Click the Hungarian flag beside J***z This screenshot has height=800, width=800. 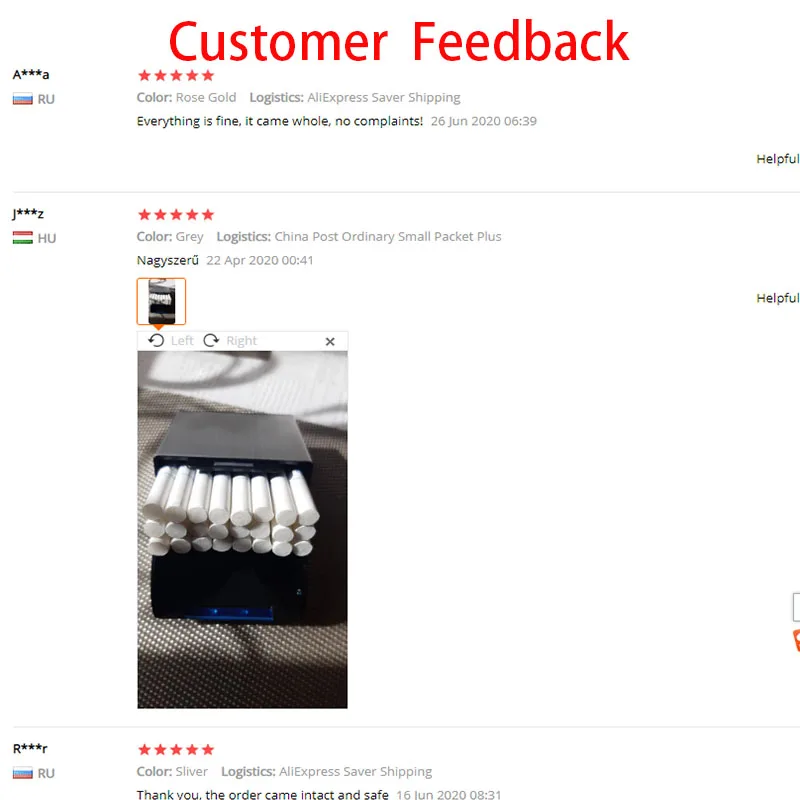(23, 238)
